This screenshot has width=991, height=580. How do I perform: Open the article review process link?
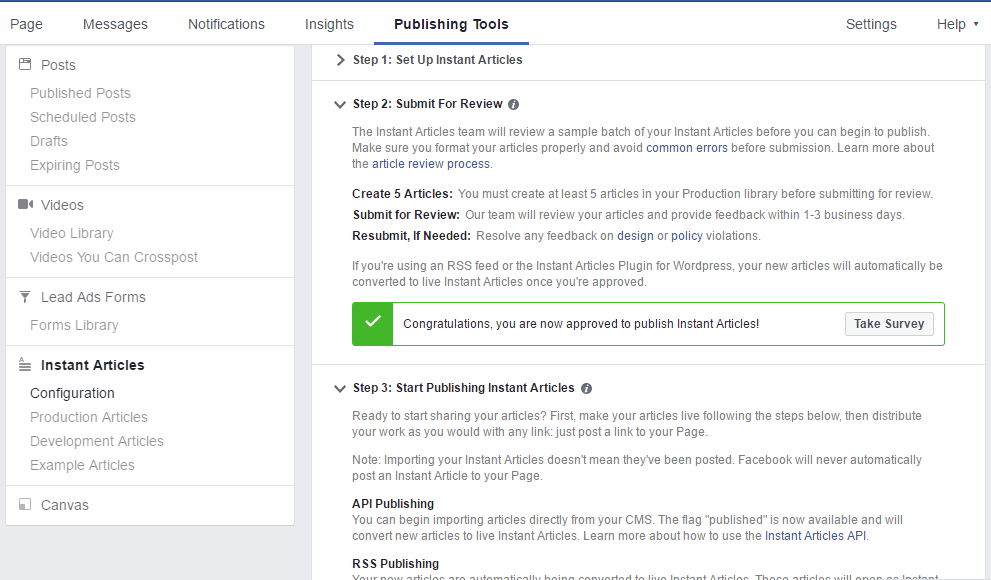pyautogui.click(x=430, y=164)
